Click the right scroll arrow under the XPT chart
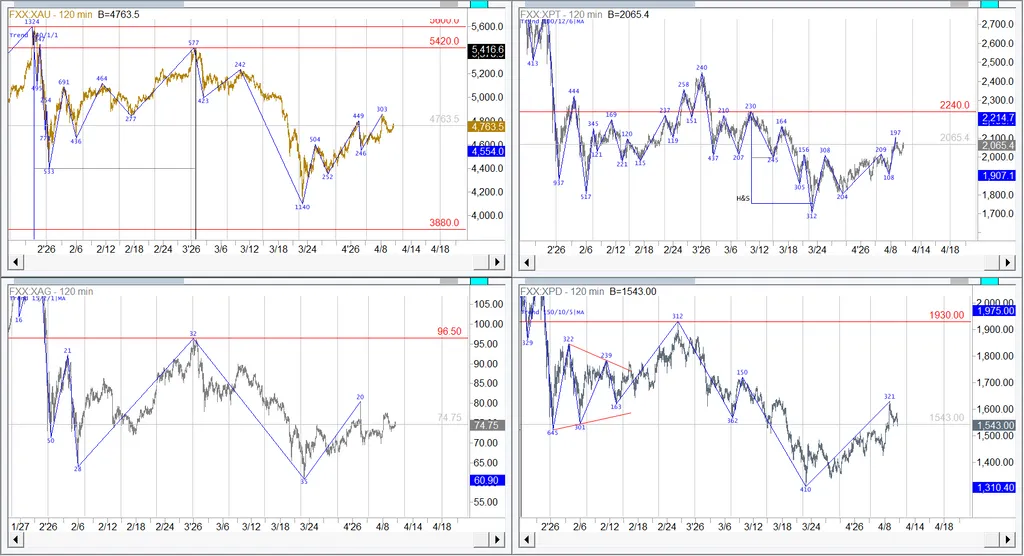Viewport: 1024px width, 556px height. (x=1005, y=262)
